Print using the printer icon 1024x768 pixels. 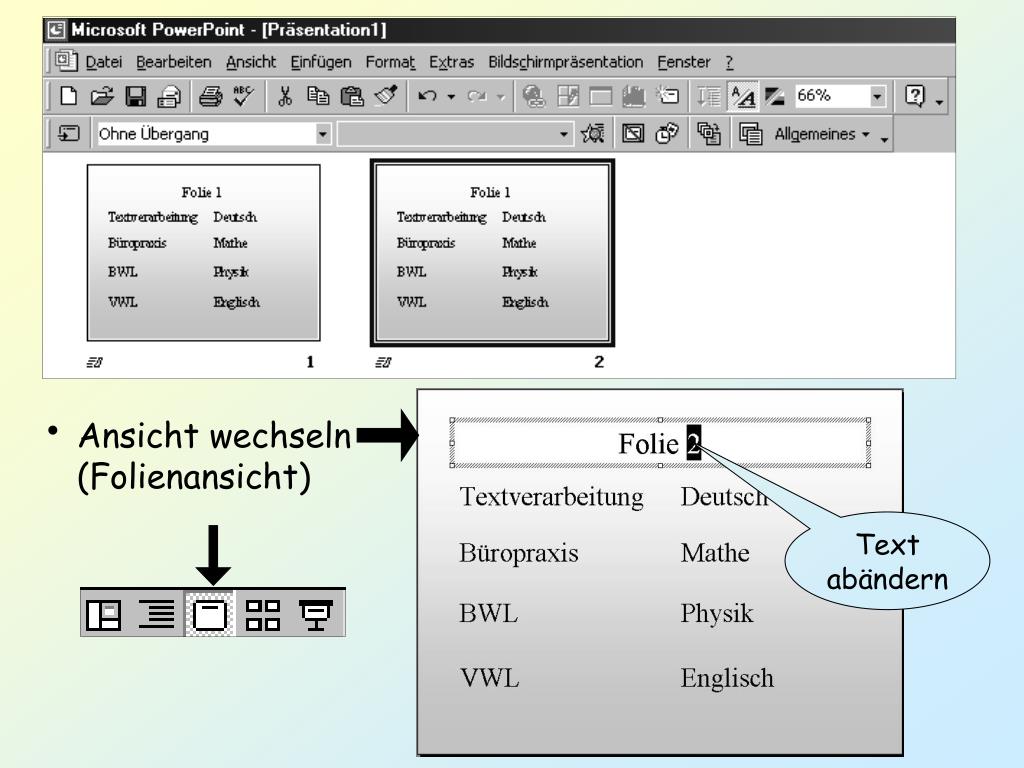[210, 97]
